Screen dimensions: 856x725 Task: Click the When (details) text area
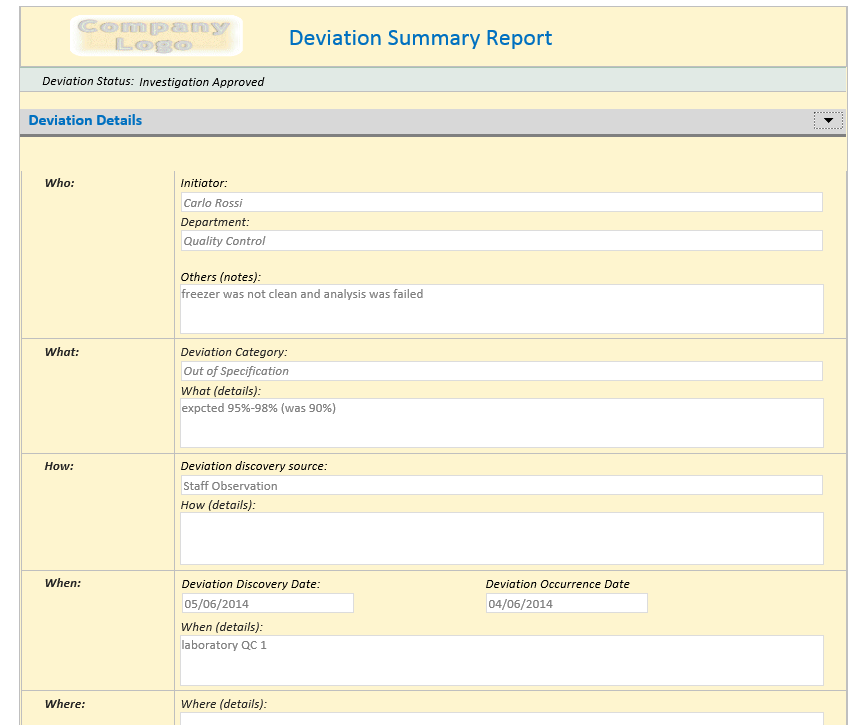[x=501, y=660]
